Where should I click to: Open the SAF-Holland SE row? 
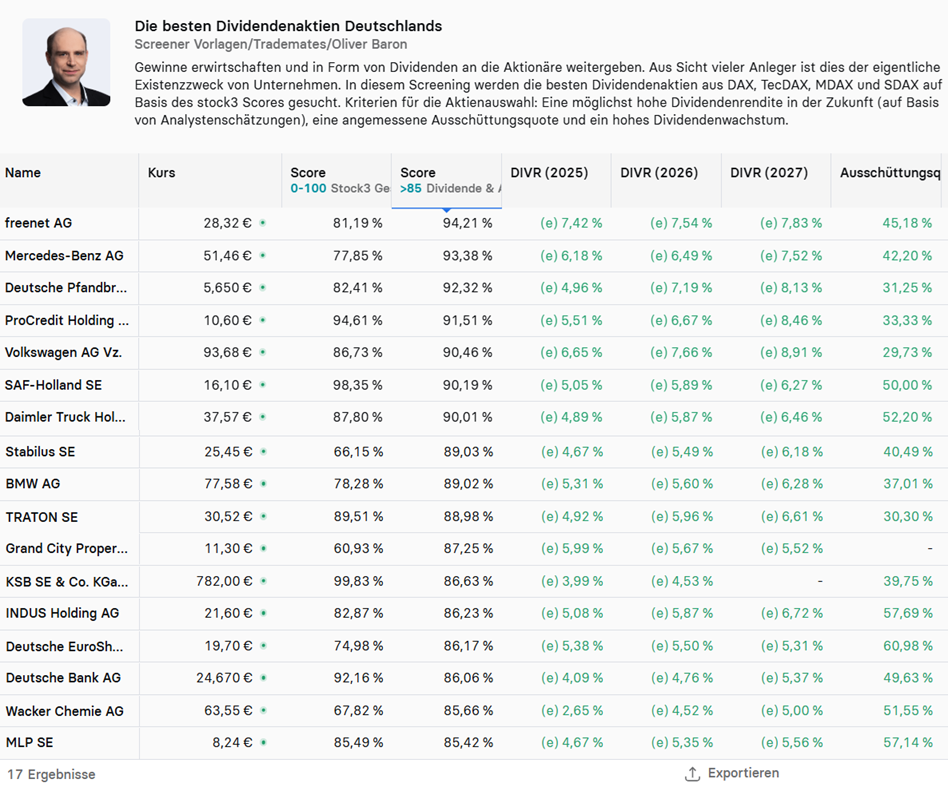pos(474,385)
